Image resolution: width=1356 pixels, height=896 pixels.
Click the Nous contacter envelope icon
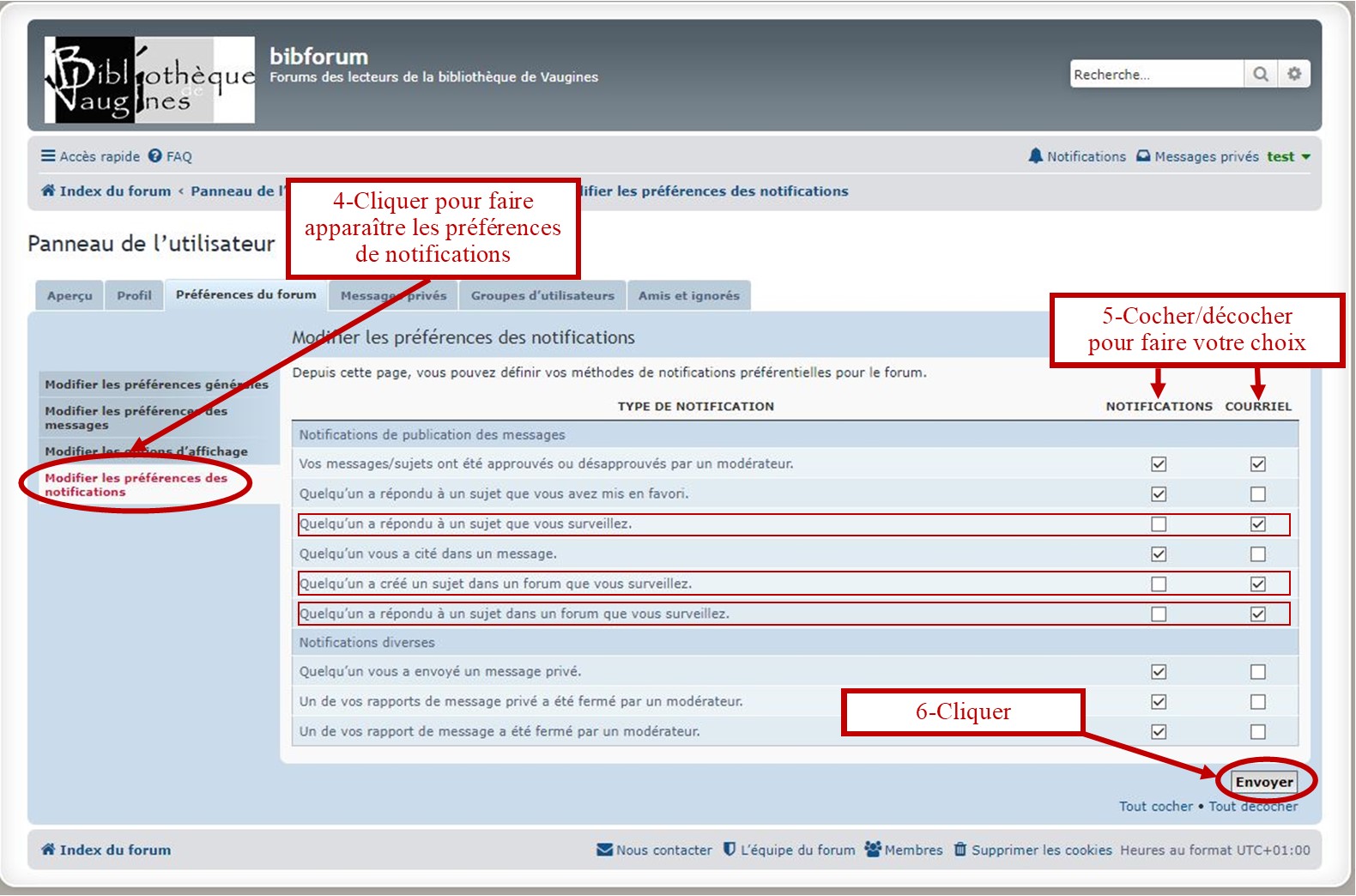click(604, 850)
